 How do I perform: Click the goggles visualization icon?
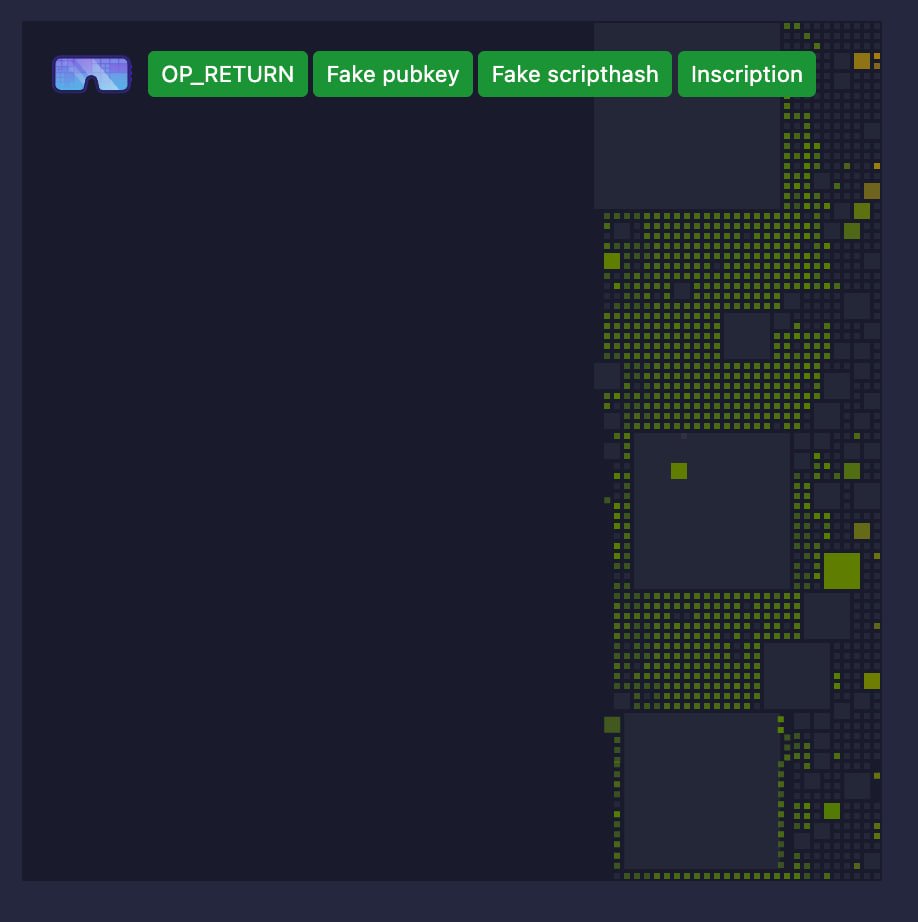pyautogui.click(x=90, y=73)
